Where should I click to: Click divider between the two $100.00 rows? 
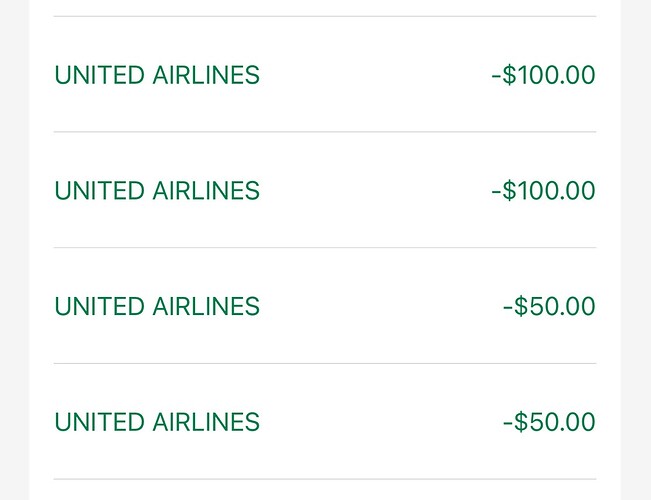coord(325,132)
